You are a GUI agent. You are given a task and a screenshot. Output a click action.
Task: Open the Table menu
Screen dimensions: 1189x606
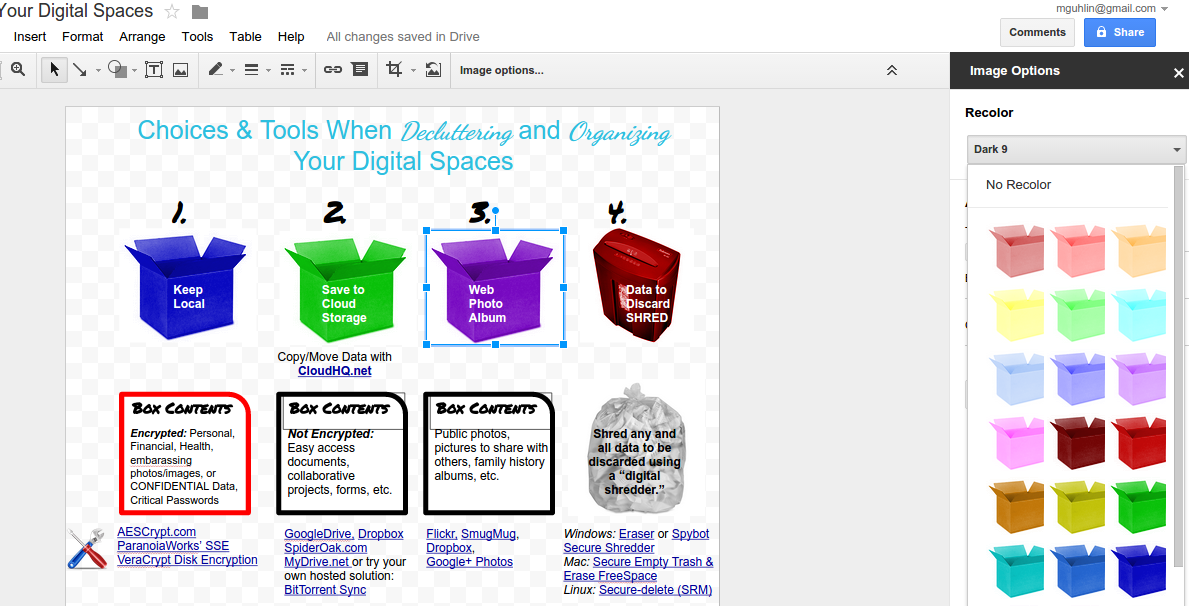pyautogui.click(x=245, y=37)
